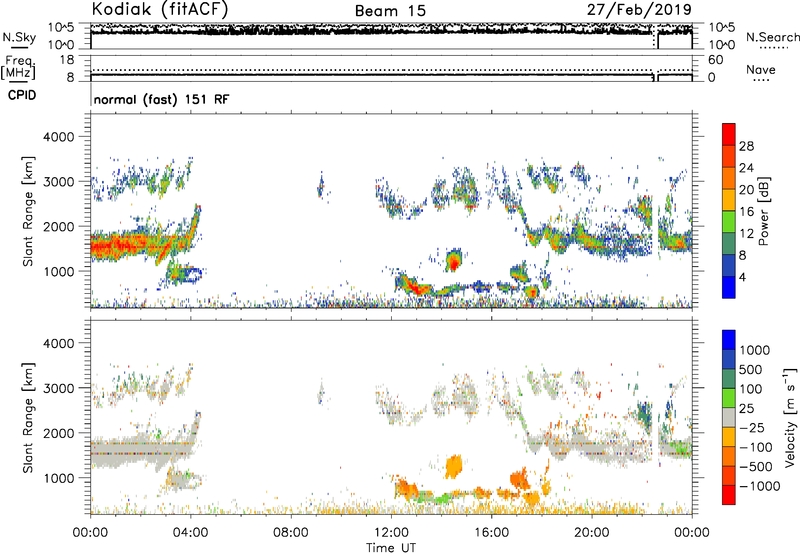Click the '18' tick on the frequency axis
Viewport: 800px width, 554px height.
click(x=67, y=60)
